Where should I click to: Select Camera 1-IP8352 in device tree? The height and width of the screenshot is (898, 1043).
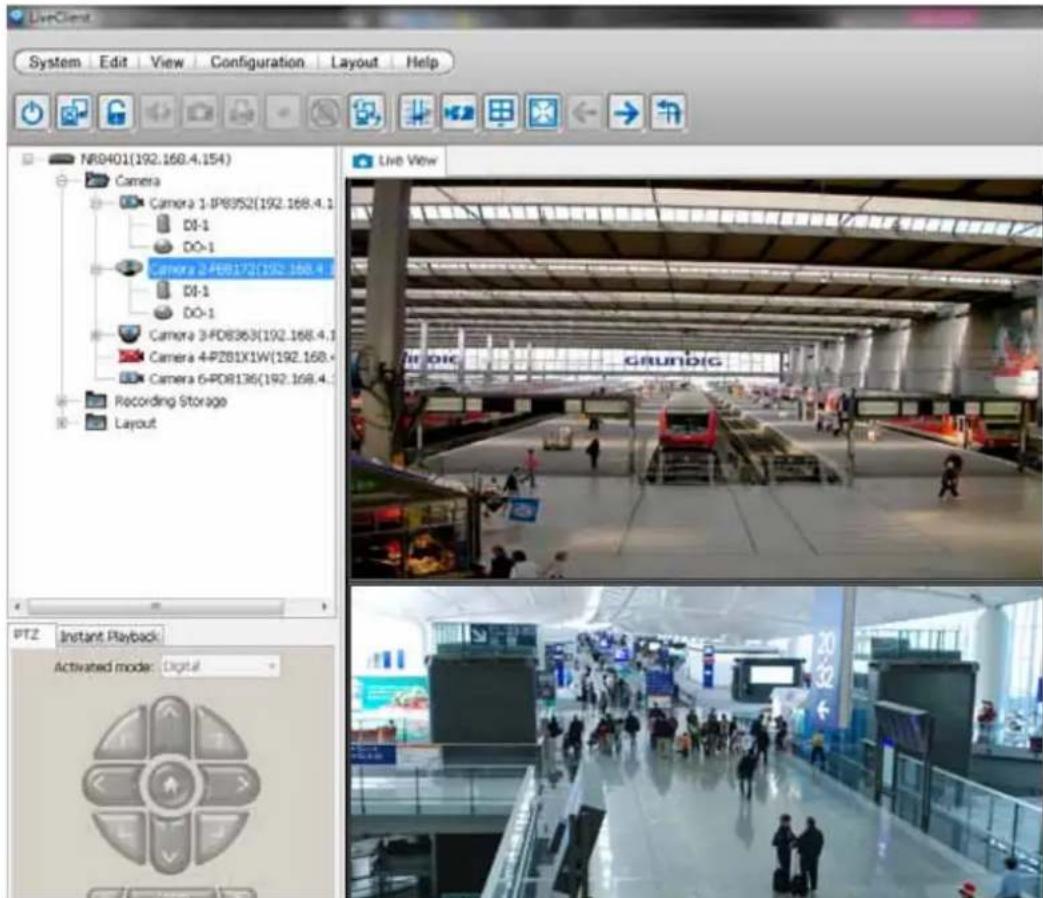[x=241, y=203]
